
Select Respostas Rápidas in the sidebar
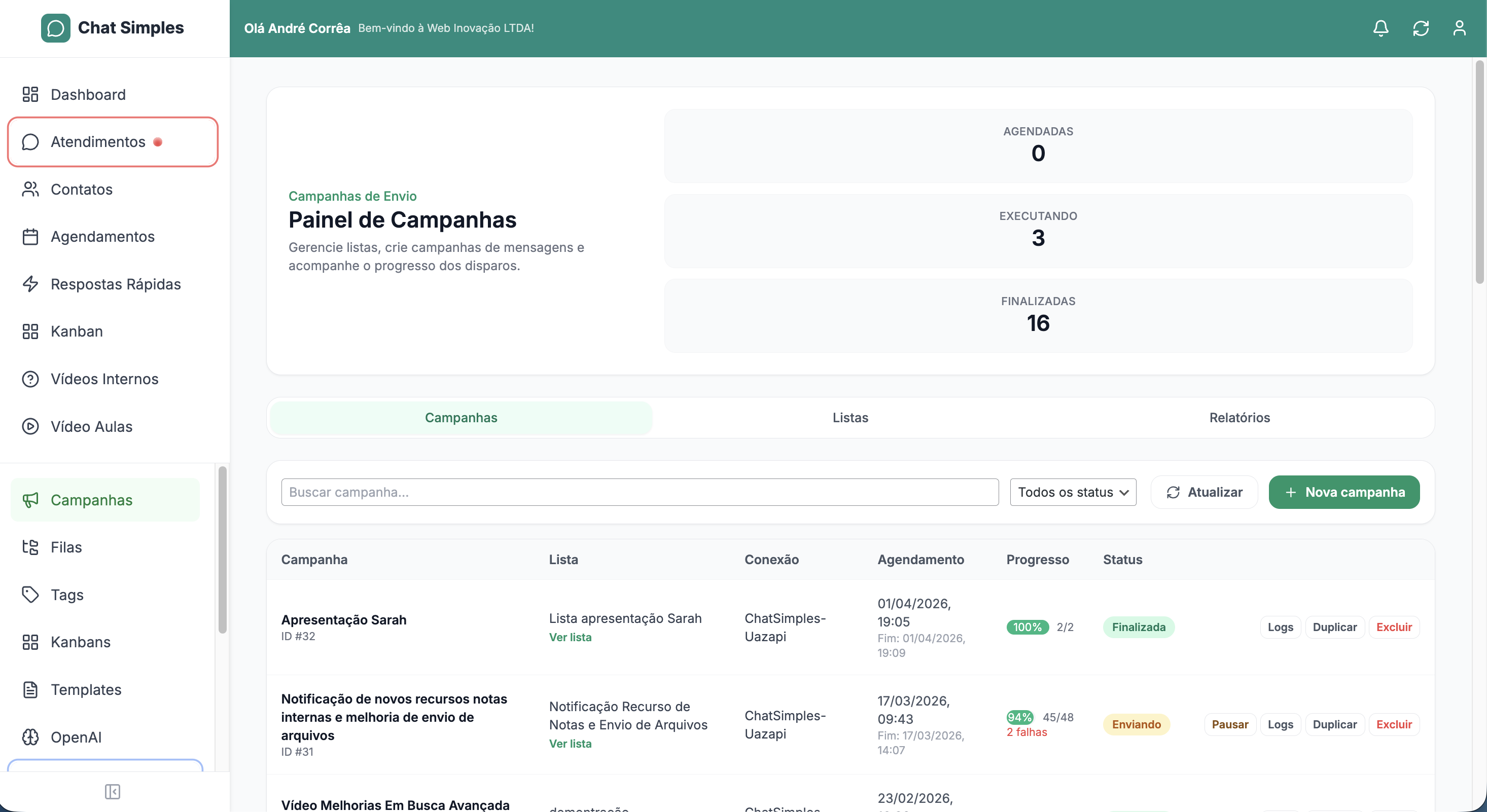click(x=115, y=284)
